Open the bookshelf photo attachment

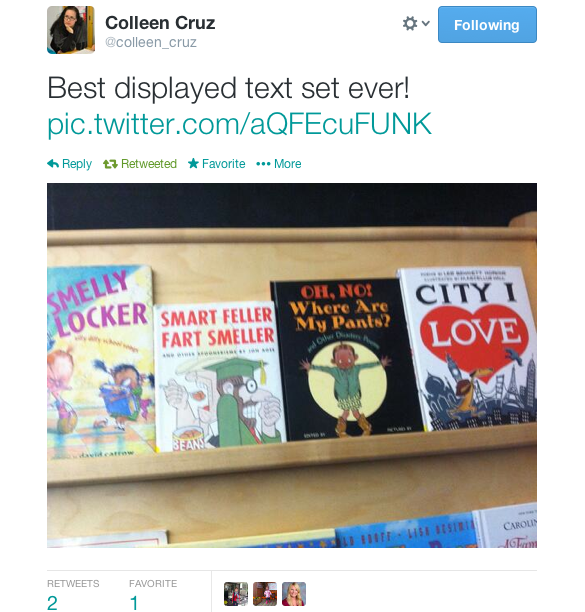click(x=292, y=365)
